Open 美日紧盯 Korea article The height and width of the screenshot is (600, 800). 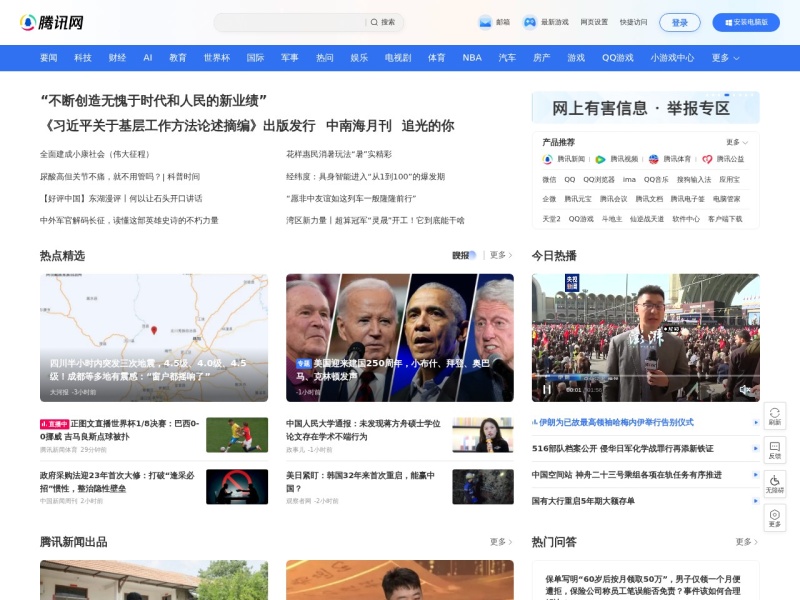coord(360,482)
